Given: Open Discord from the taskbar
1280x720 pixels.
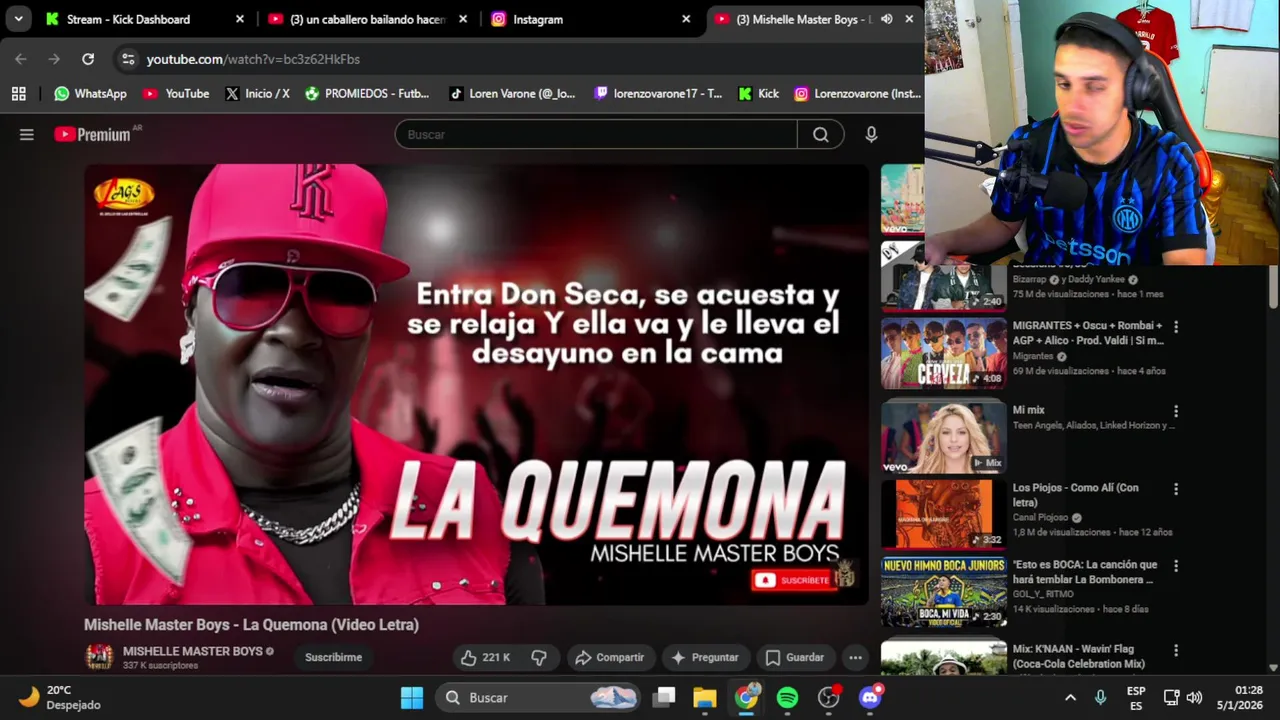Looking at the screenshot, I should tap(870, 697).
